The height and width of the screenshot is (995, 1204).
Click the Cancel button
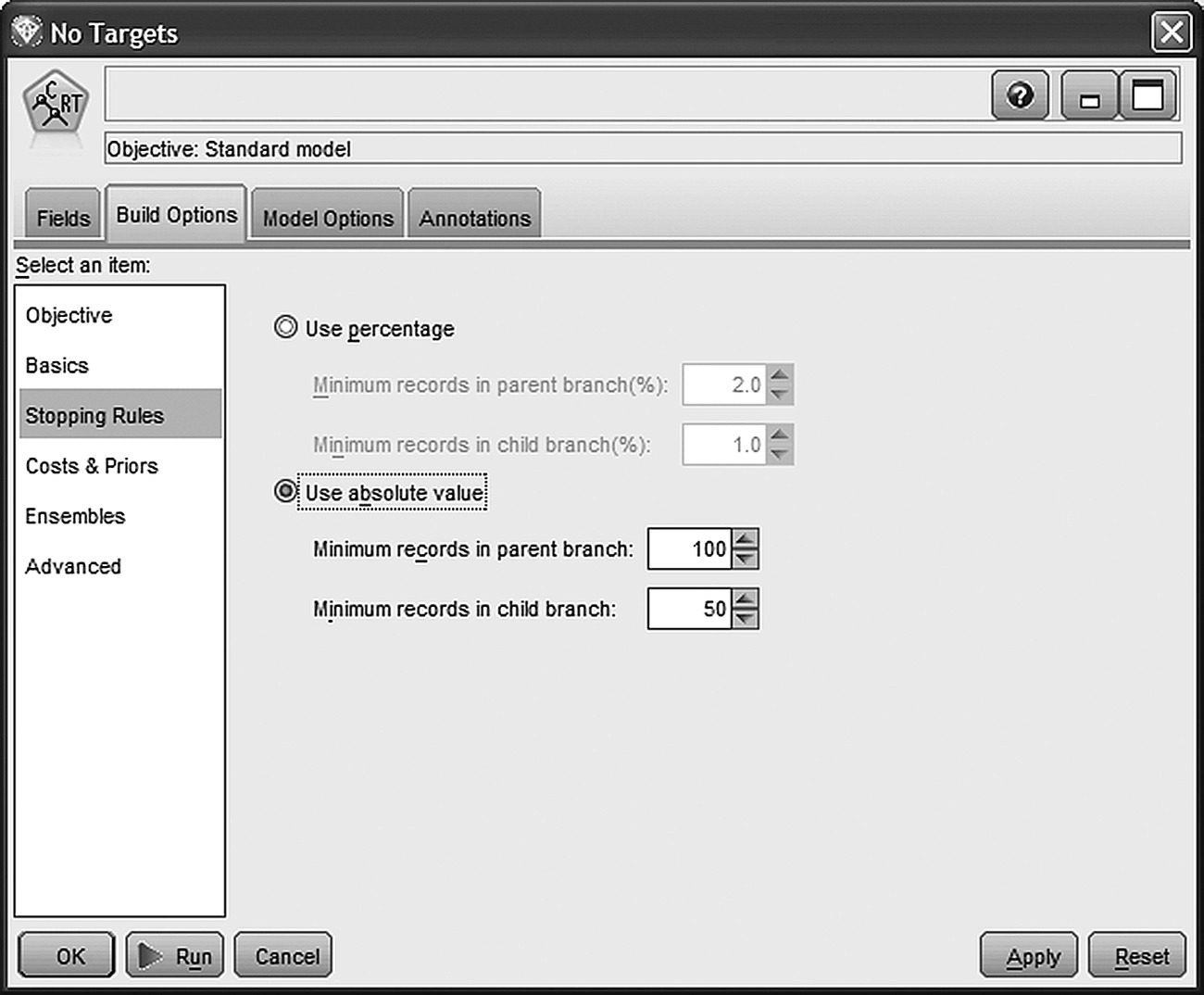click(x=283, y=955)
